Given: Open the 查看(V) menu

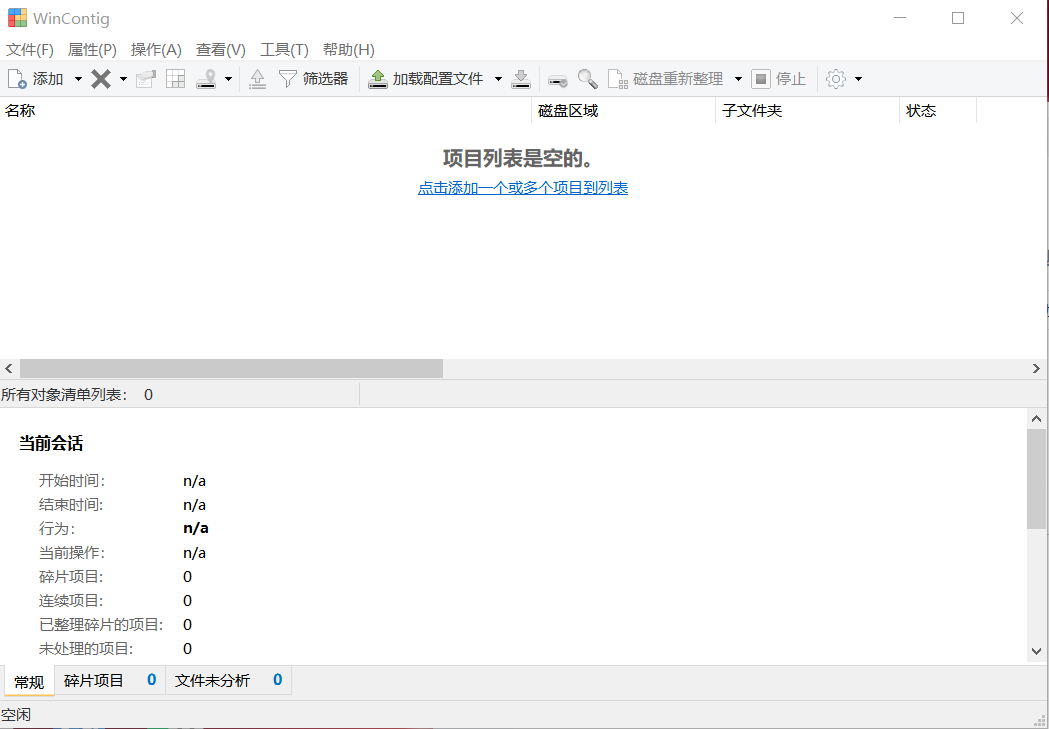Looking at the screenshot, I should pos(221,49).
